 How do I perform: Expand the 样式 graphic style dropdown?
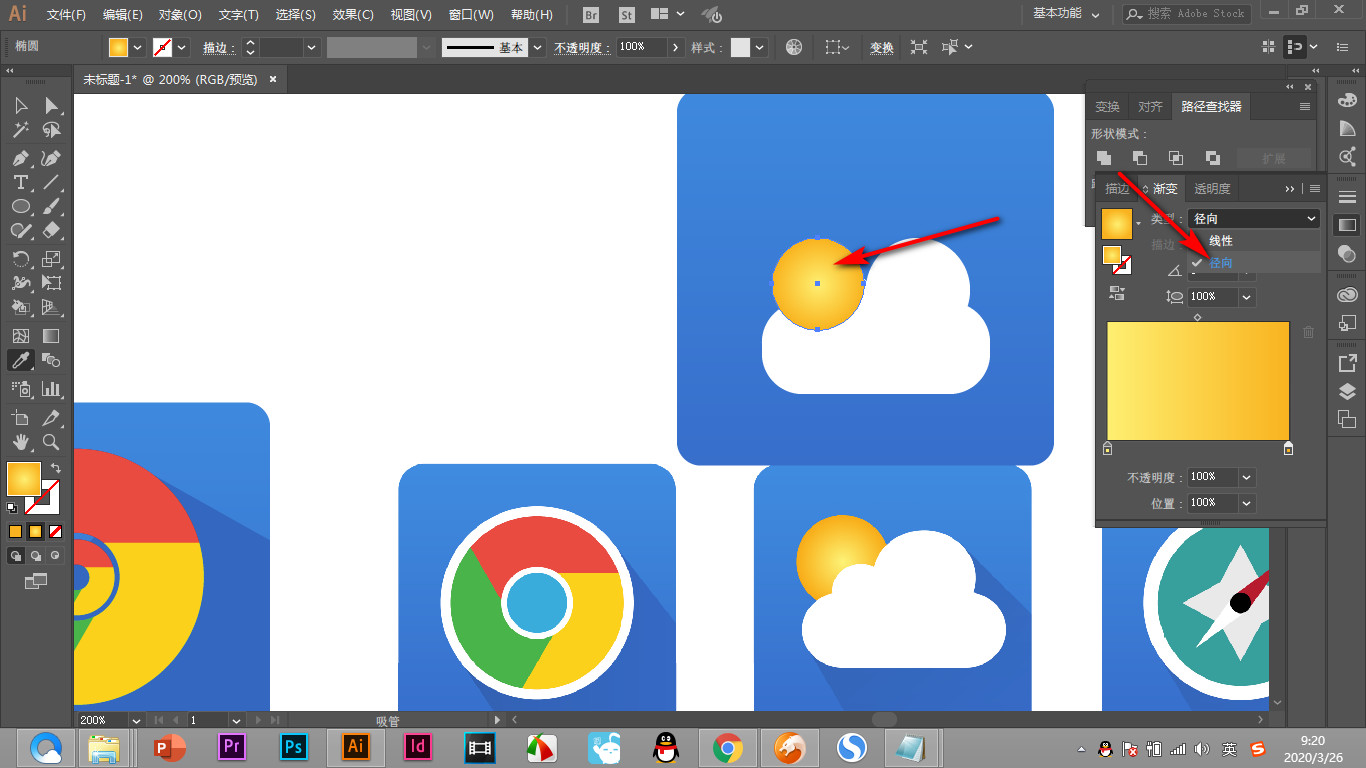pyautogui.click(x=760, y=47)
